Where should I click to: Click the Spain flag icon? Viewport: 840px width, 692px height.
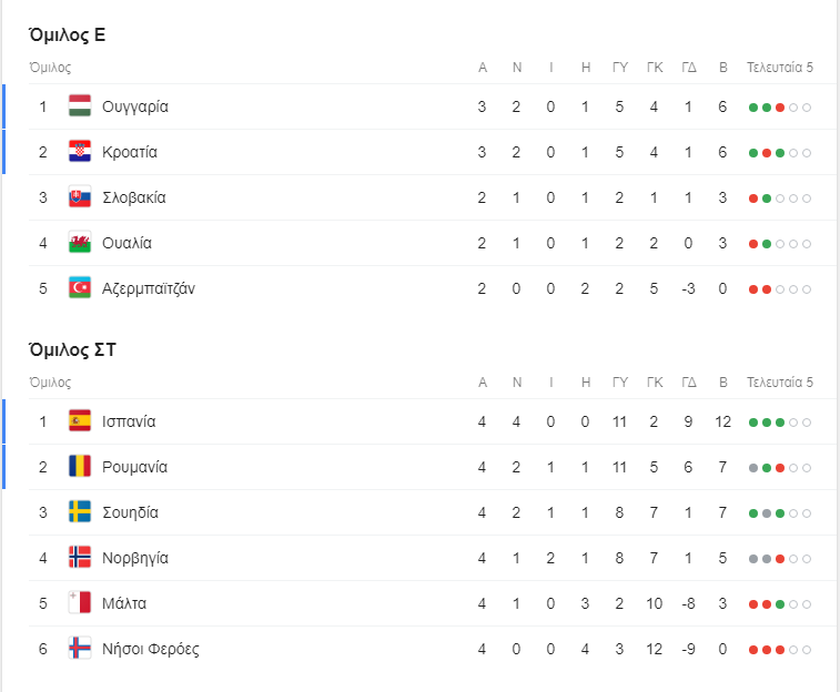pos(80,421)
